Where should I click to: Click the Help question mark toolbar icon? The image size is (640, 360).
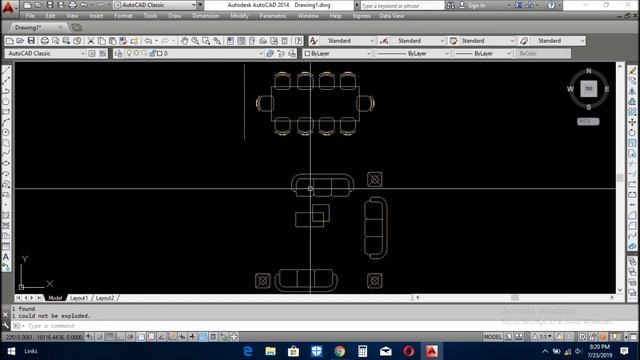pos(299,41)
